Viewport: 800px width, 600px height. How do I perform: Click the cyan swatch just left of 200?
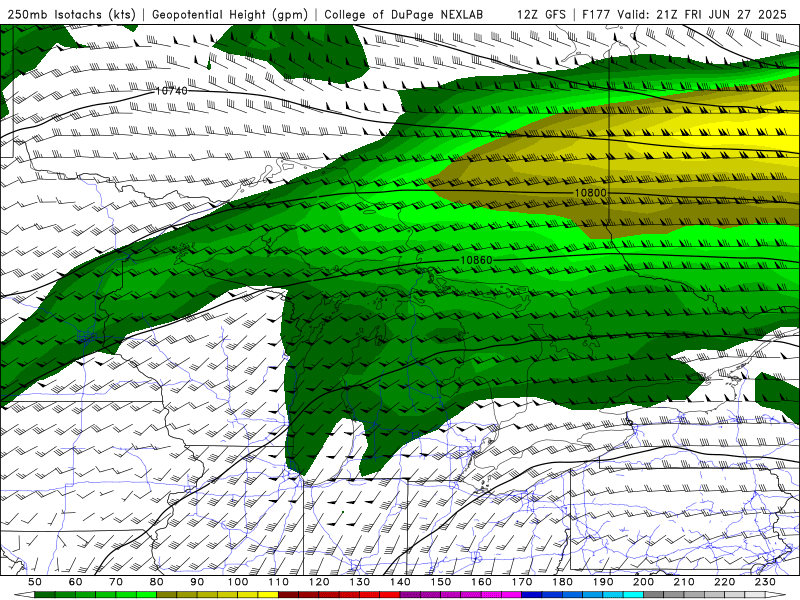point(633,595)
